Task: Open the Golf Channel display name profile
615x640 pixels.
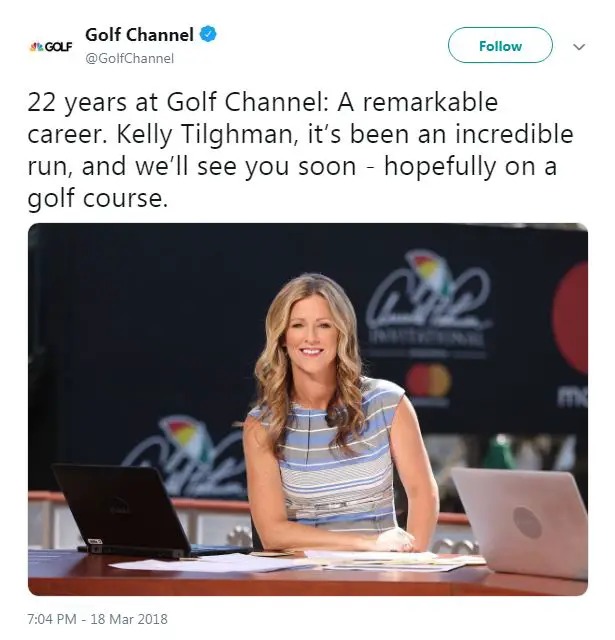Action: click(x=139, y=35)
